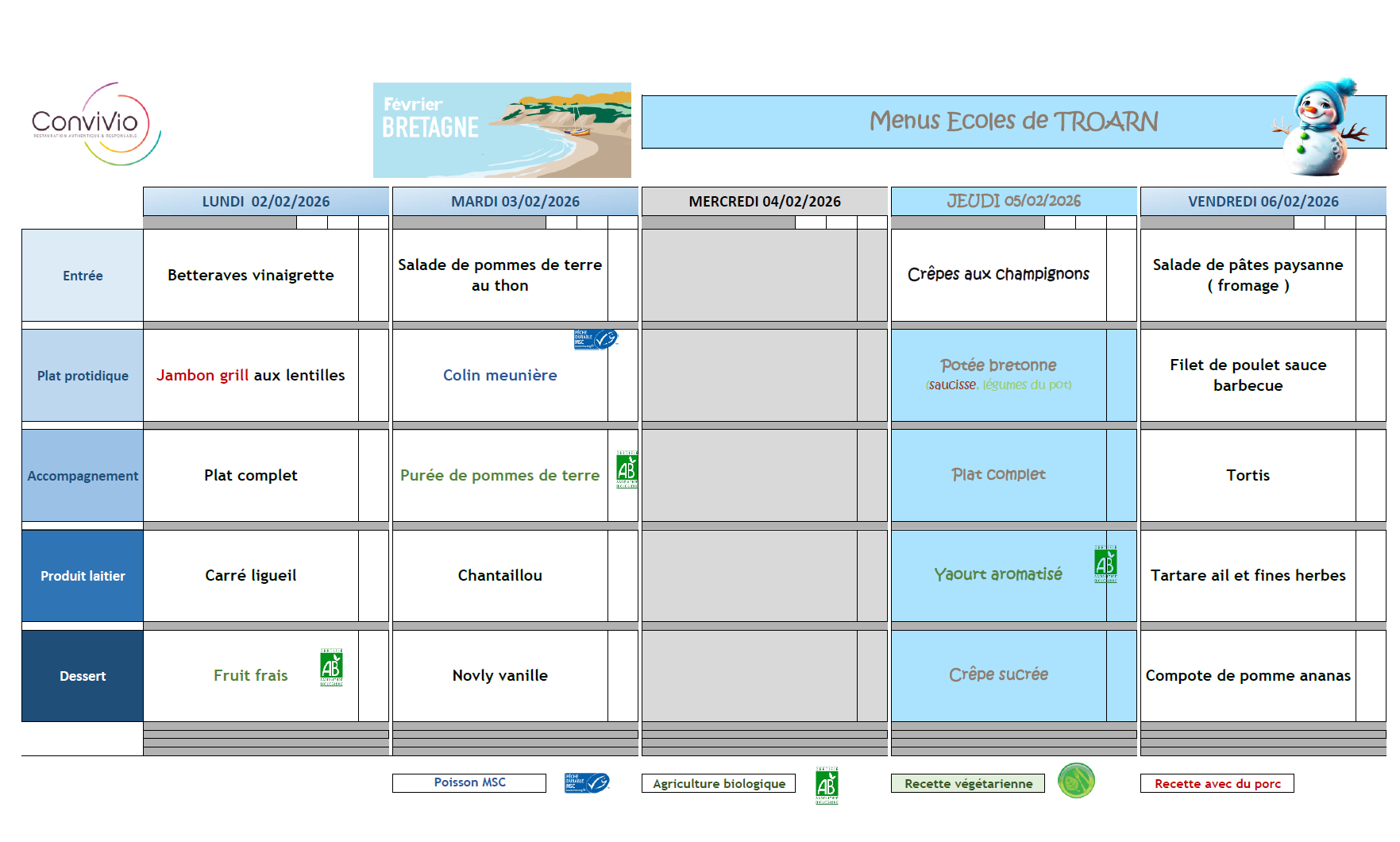Click the Recette avec du porc legend box
The width and height of the screenshot is (1400, 842).
(1217, 784)
